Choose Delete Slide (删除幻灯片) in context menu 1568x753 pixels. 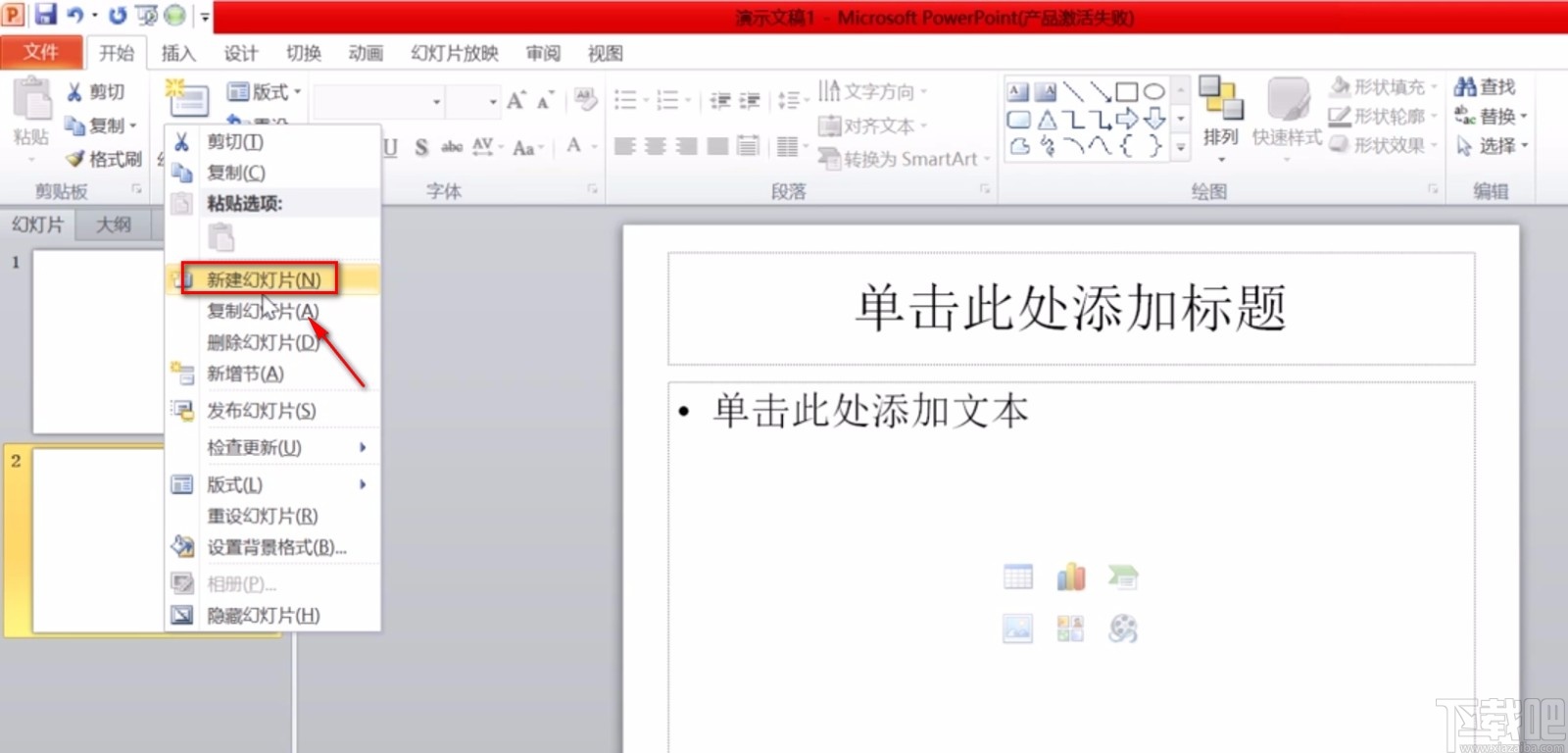272,342
